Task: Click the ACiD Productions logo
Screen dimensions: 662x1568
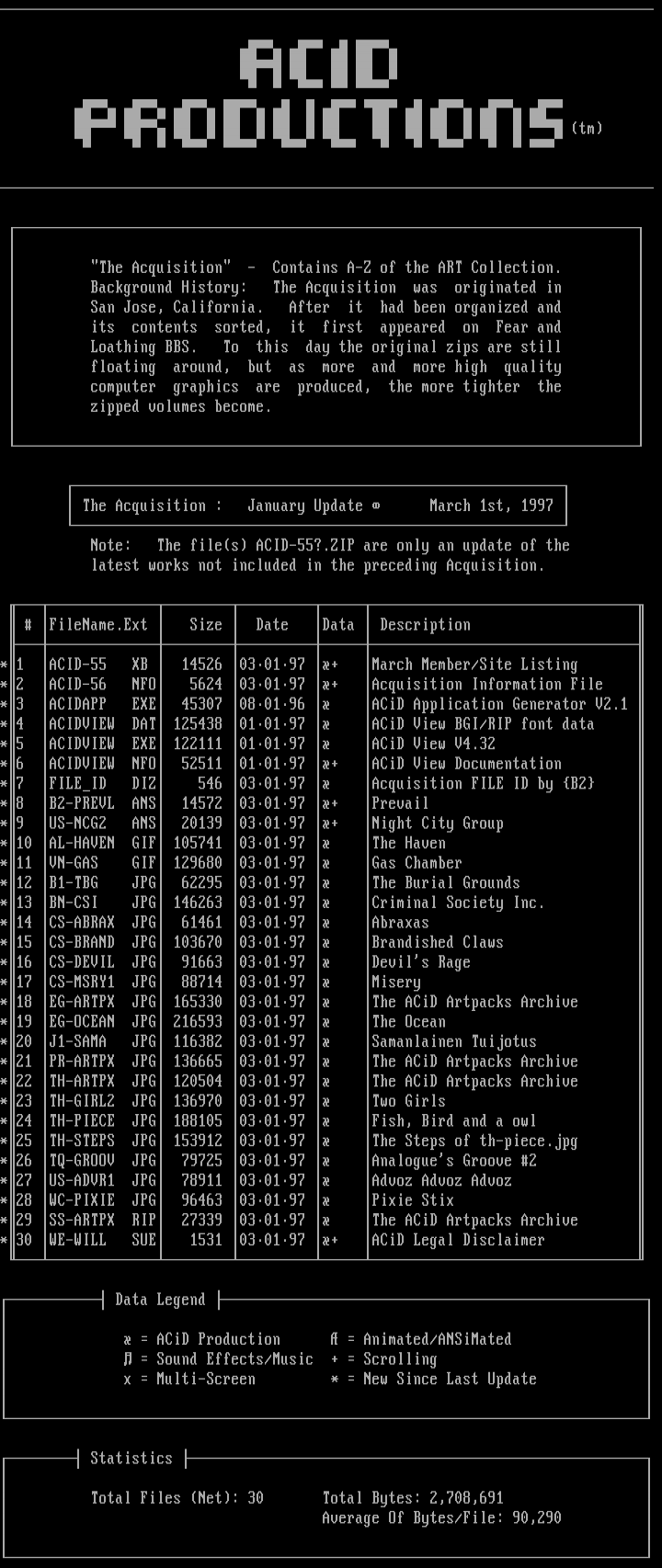Action: pos(319,94)
